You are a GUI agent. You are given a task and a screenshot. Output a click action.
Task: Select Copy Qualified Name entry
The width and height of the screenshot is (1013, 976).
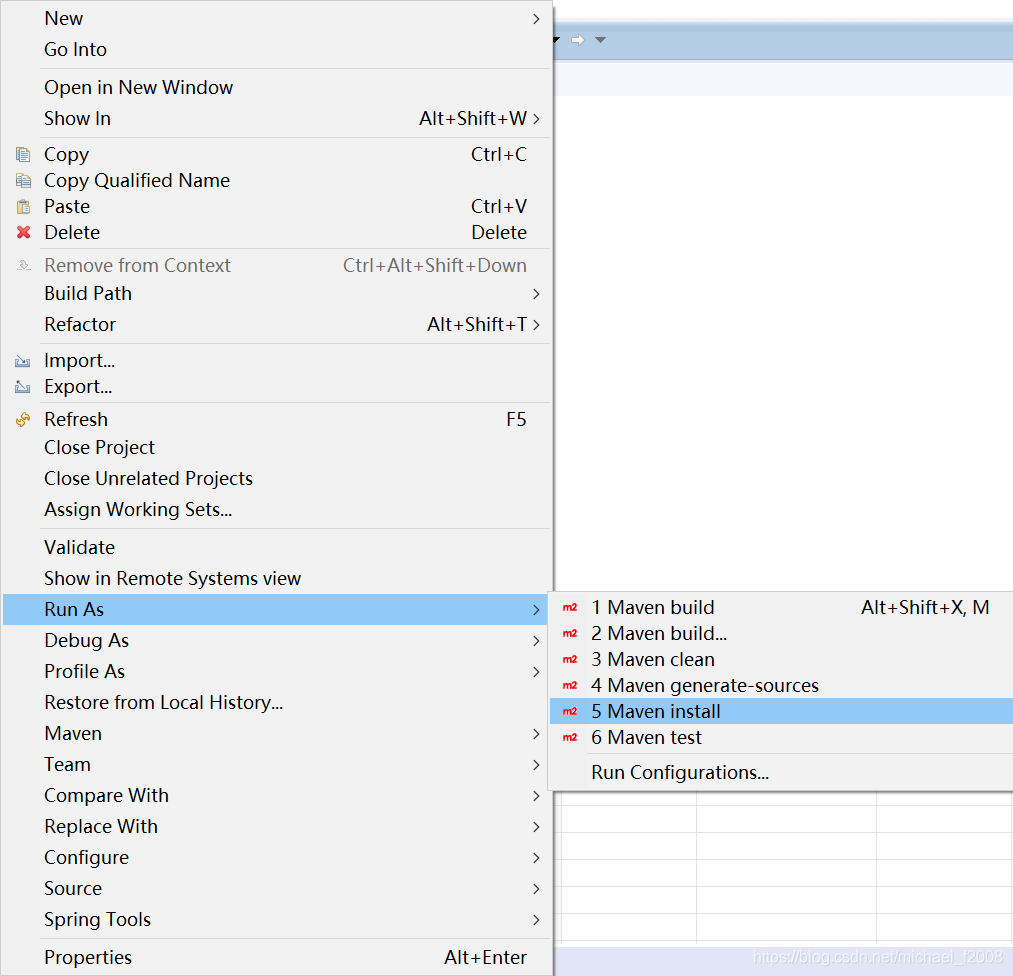point(277,180)
